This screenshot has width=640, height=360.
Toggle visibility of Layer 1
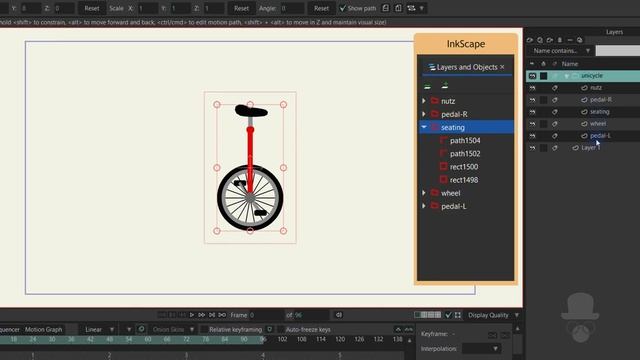click(532, 148)
